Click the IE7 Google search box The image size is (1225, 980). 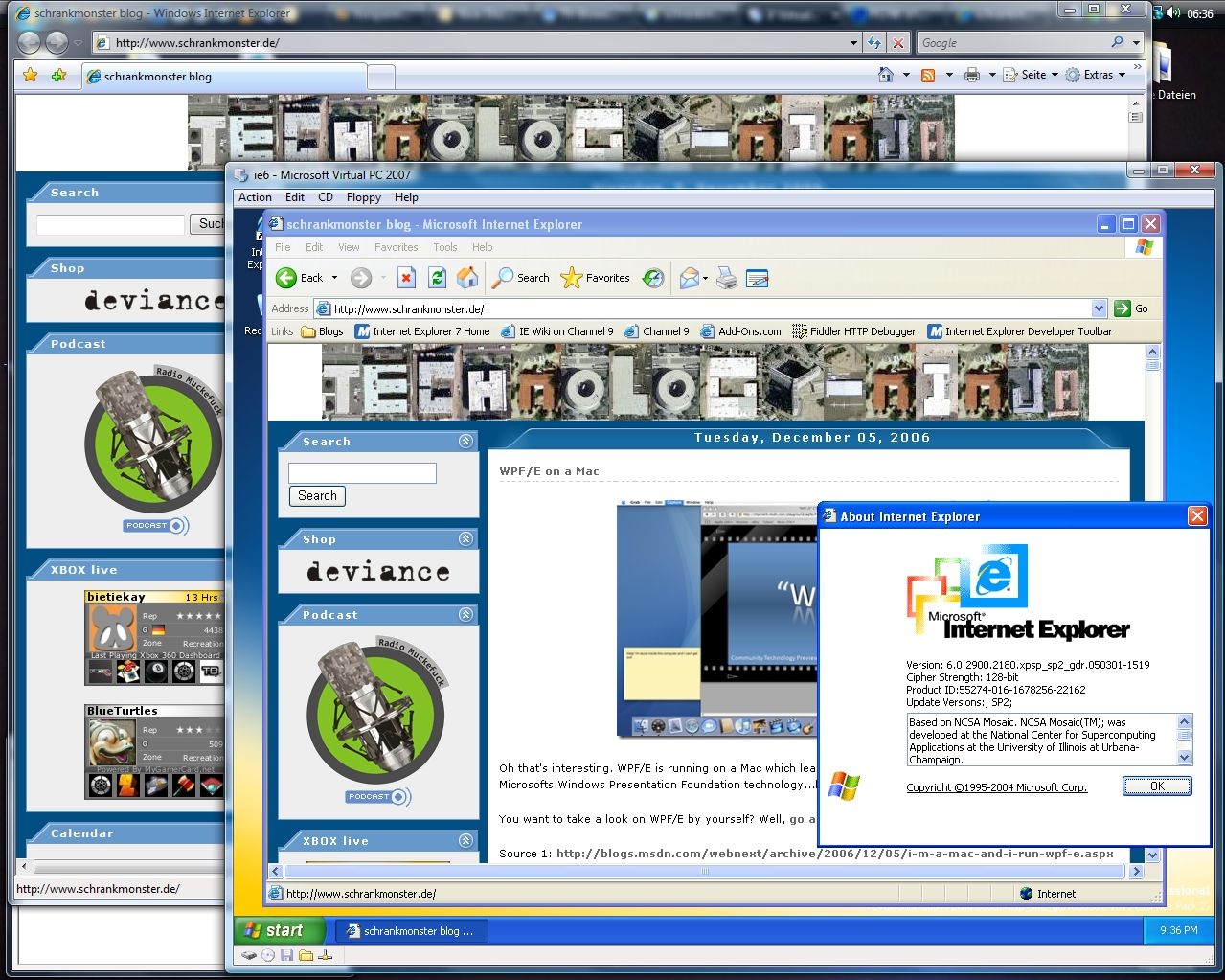point(1011,43)
